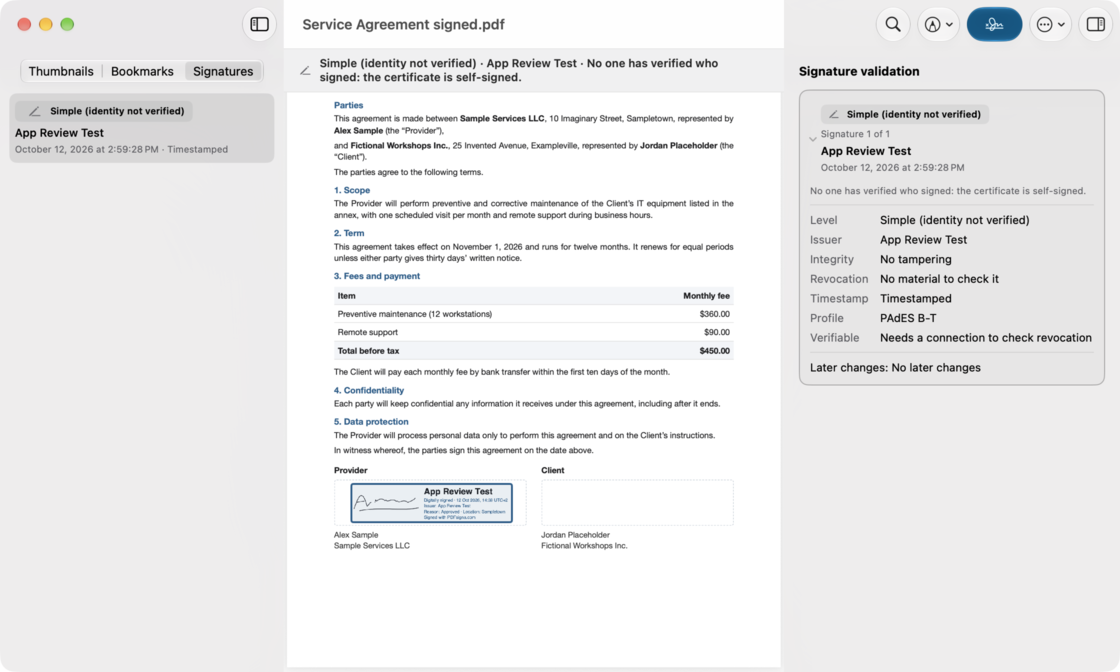Collapse the Signature 1 of 1 chevron
1120x672 pixels.
click(813, 139)
